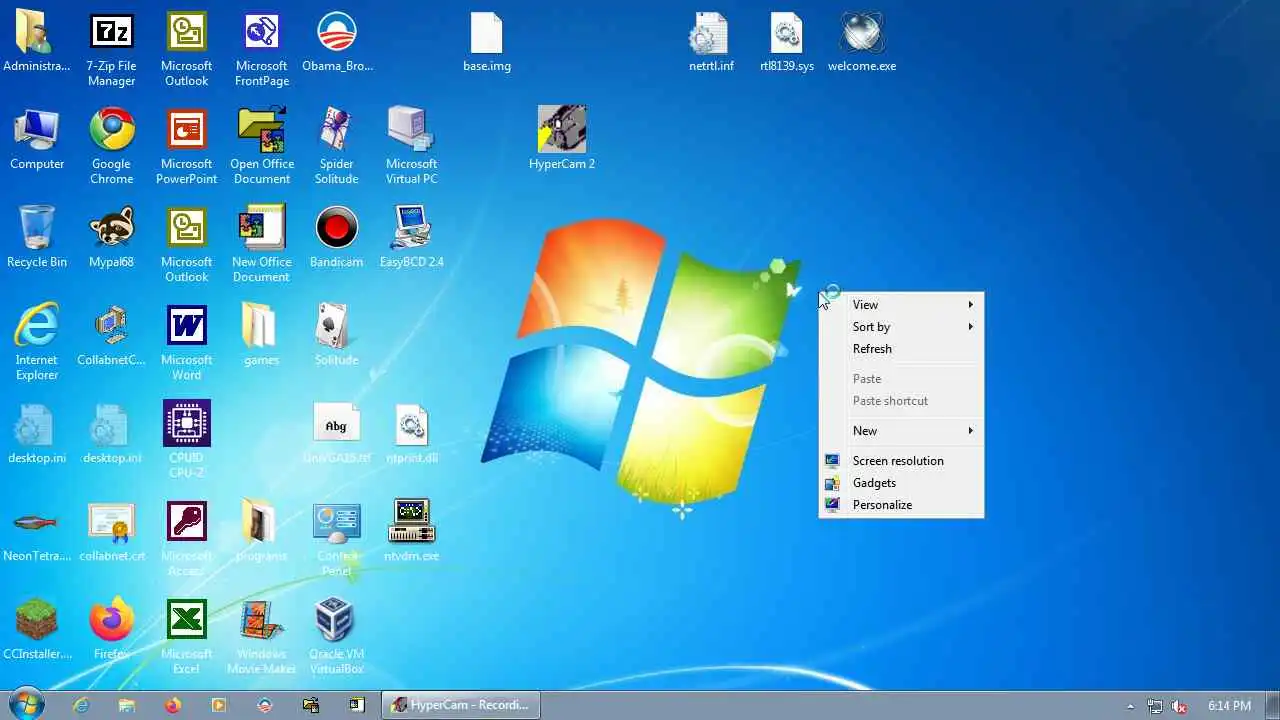
Task: Select the Microsoft Word desktop icon
Action: pyautogui.click(x=187, y=342)
